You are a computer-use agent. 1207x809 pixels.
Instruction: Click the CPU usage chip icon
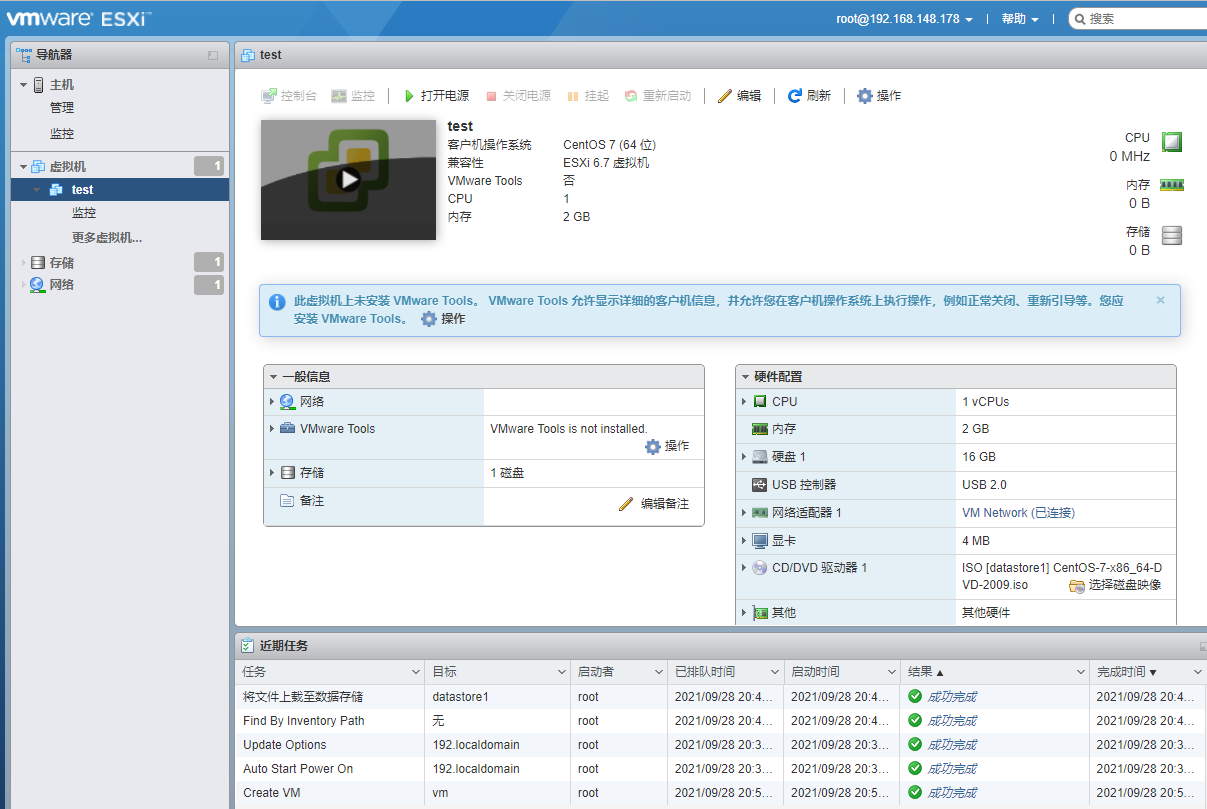[1172, 142]
